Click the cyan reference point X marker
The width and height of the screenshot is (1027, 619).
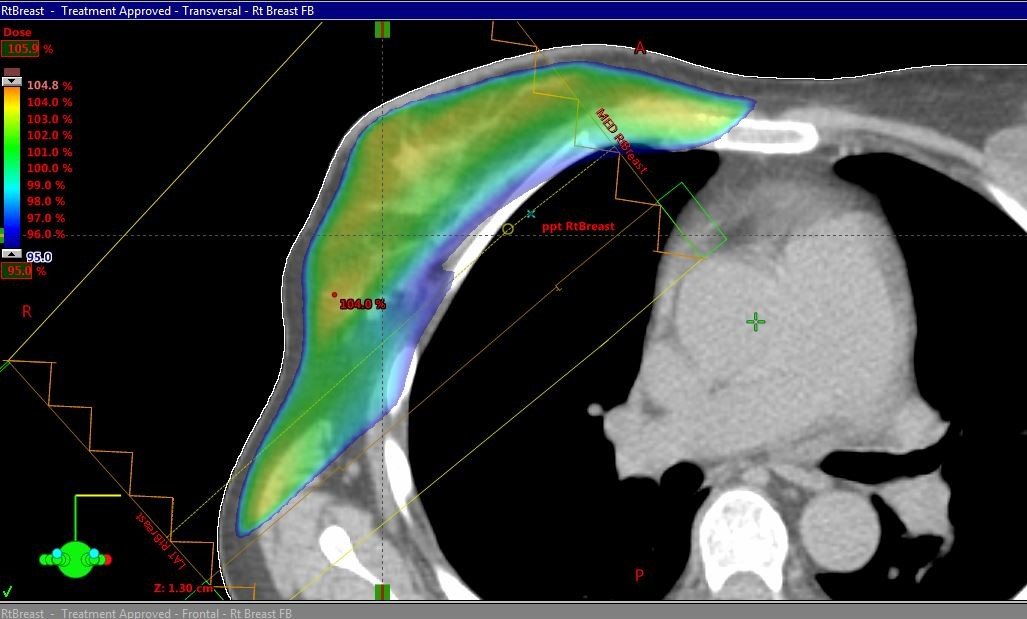click(531, 214)
